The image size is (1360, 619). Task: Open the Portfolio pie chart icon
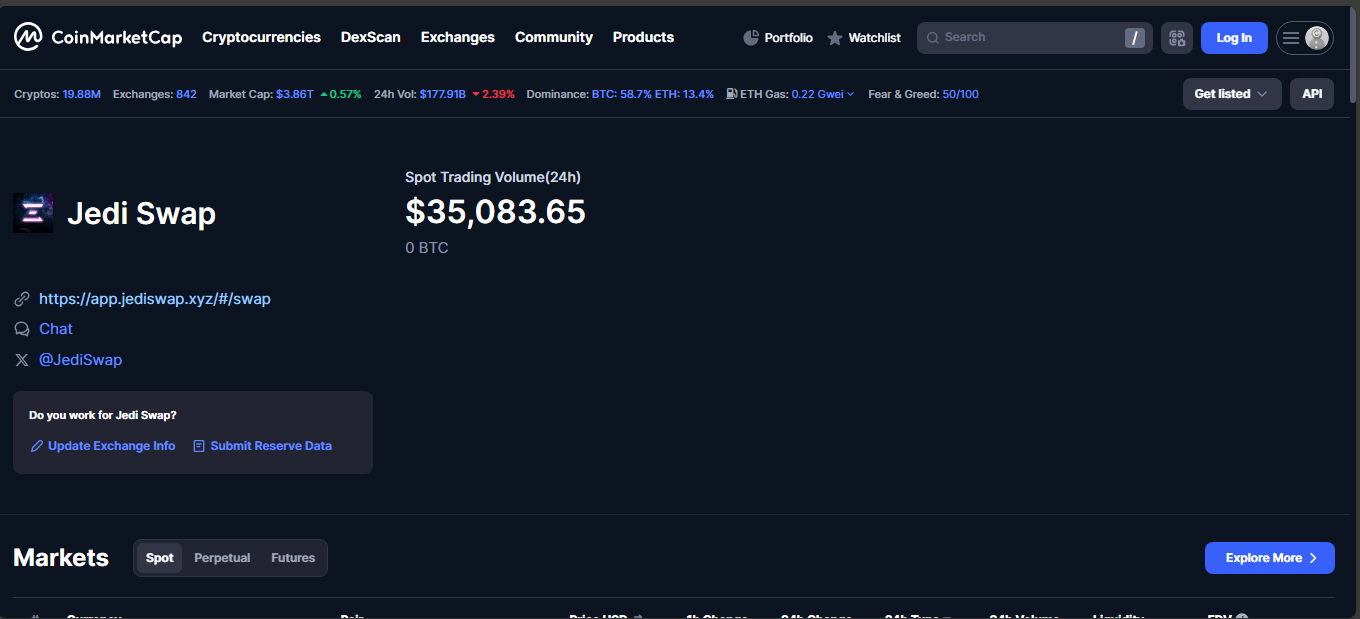point(752,38)
